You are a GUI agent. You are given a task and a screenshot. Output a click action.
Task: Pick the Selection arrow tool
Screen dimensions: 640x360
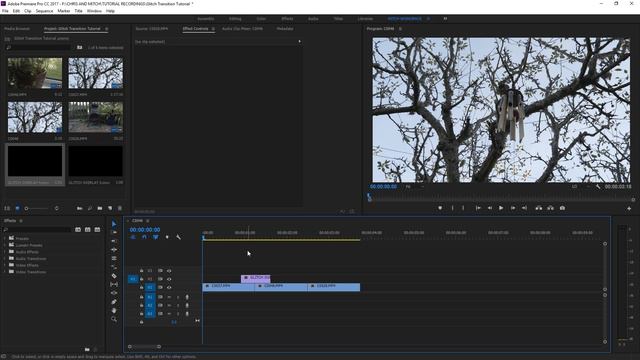coord(114,224)
